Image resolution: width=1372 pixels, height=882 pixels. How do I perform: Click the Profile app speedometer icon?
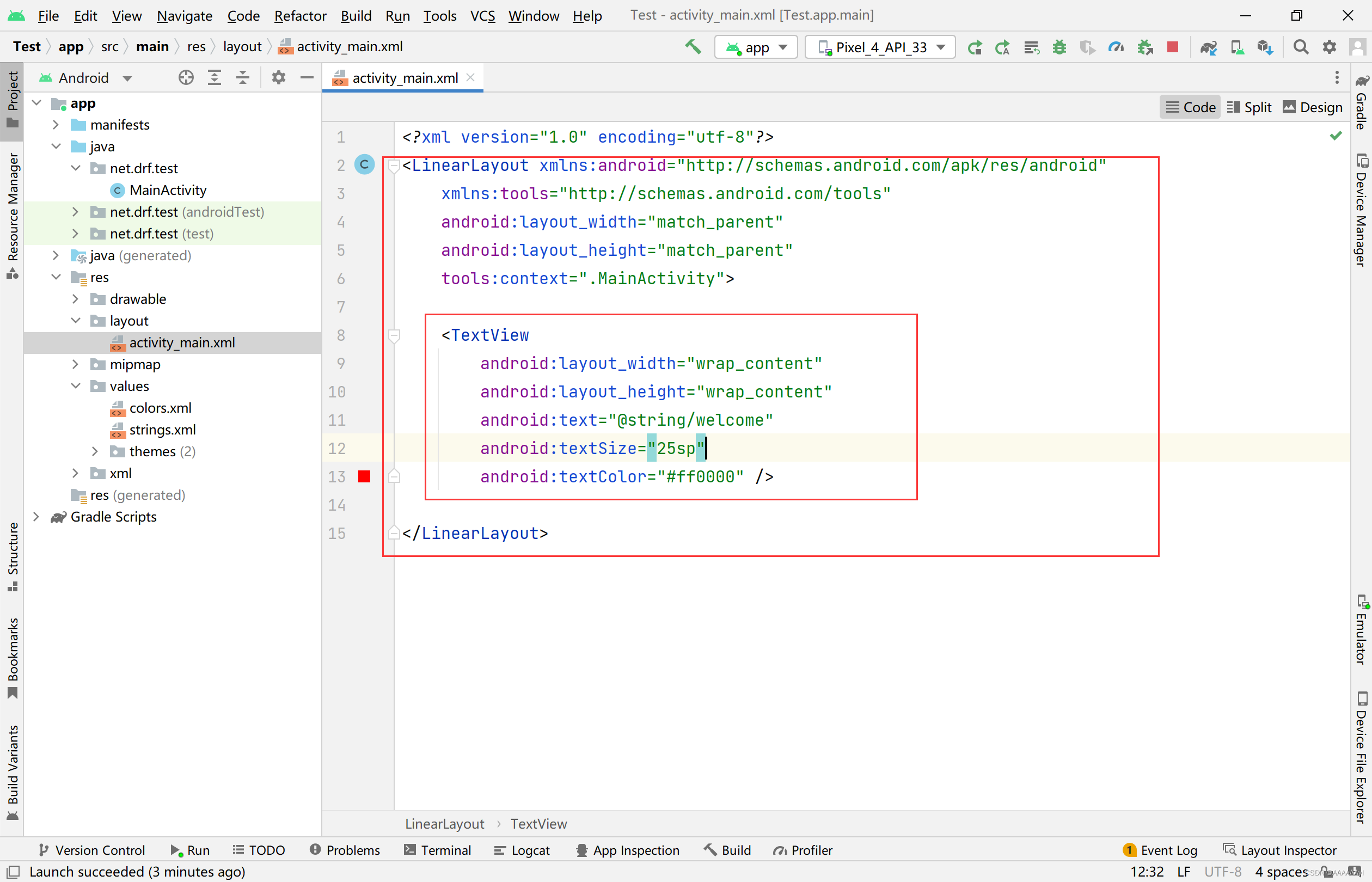1116,47
